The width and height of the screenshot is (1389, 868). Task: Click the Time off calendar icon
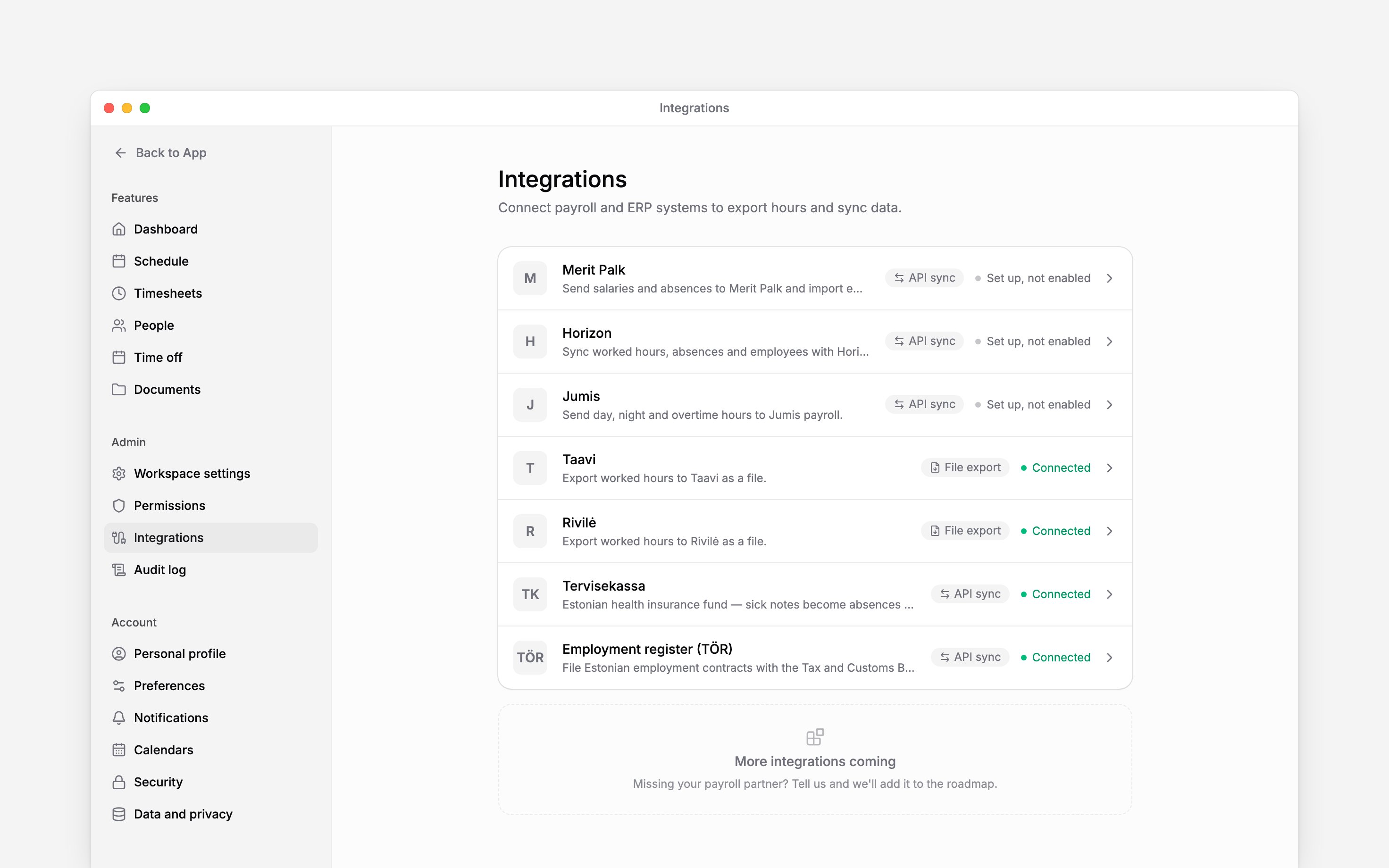119,358
